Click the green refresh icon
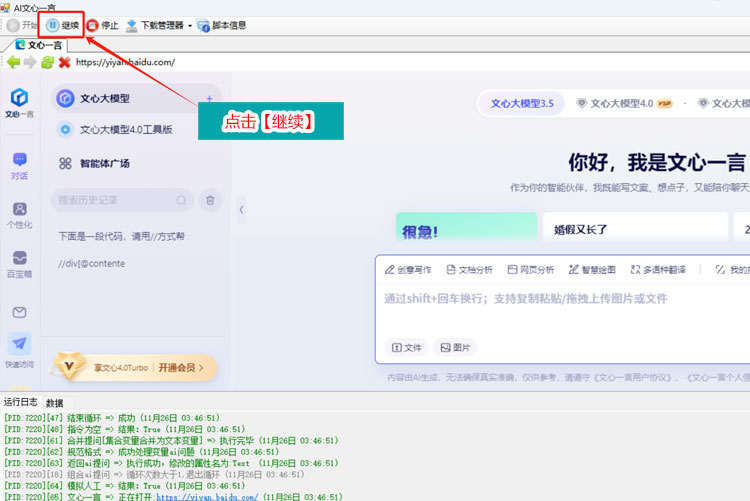This screenshot has height=501, width=750. point(47,62)
